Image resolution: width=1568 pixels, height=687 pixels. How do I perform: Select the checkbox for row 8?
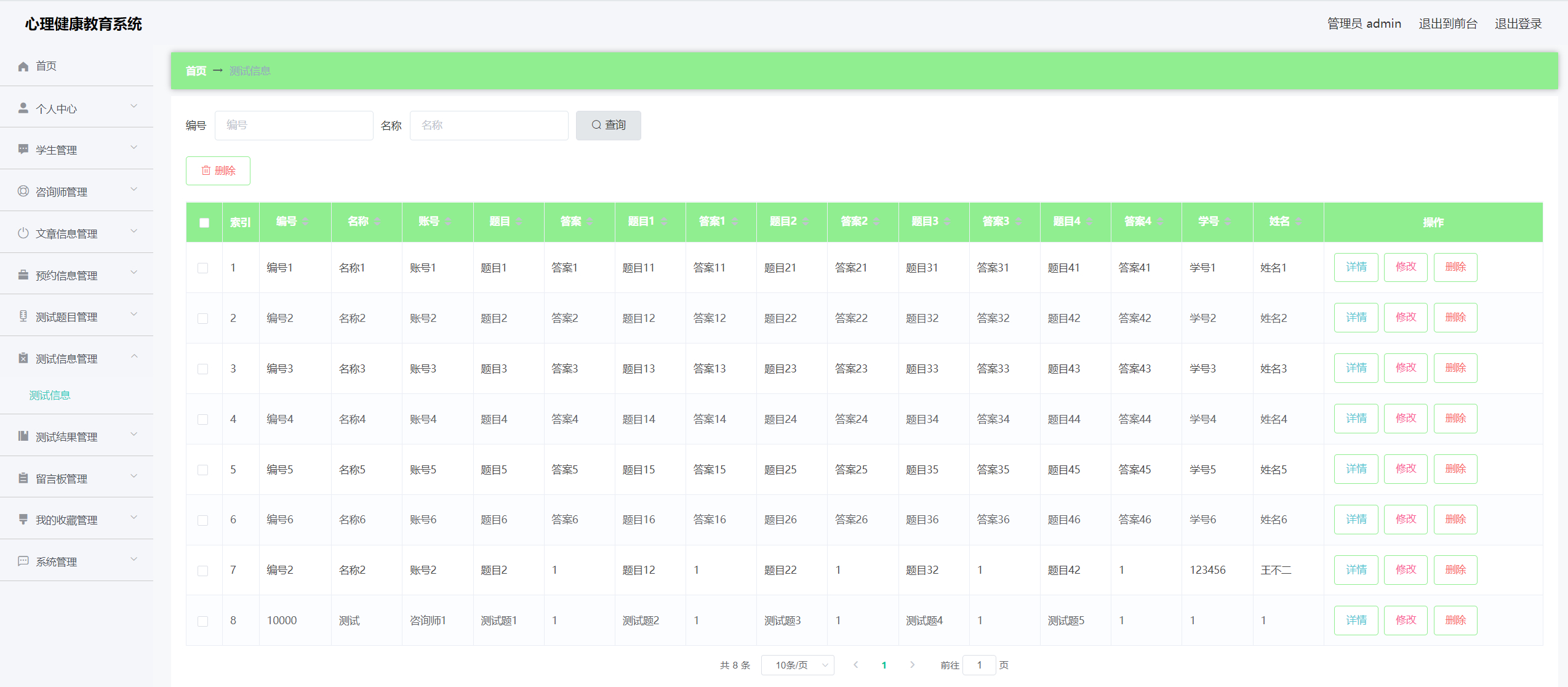203,621
